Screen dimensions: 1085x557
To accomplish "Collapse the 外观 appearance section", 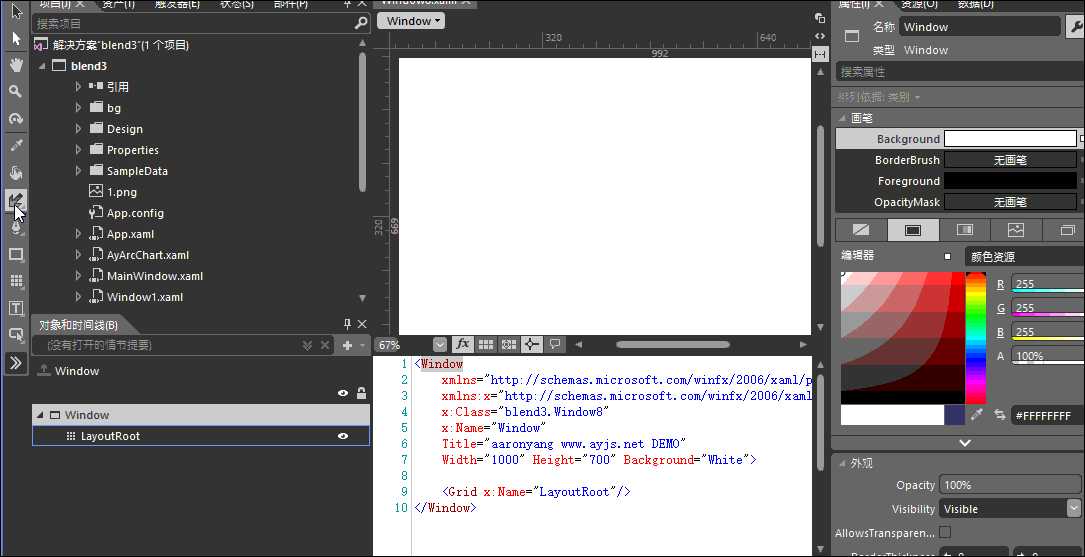I will [842, 464].
